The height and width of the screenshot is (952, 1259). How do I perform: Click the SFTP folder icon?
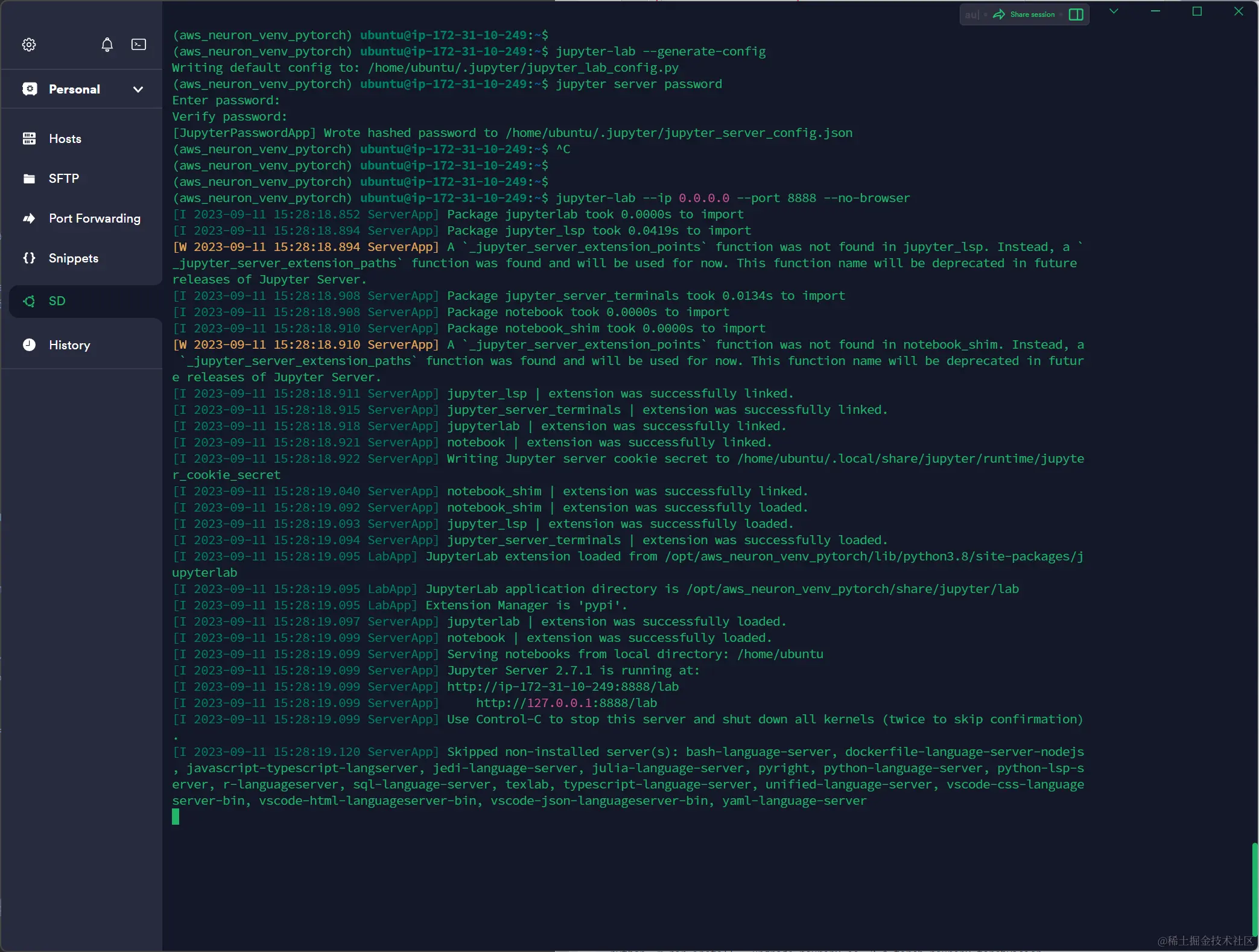tap(29, 179)
